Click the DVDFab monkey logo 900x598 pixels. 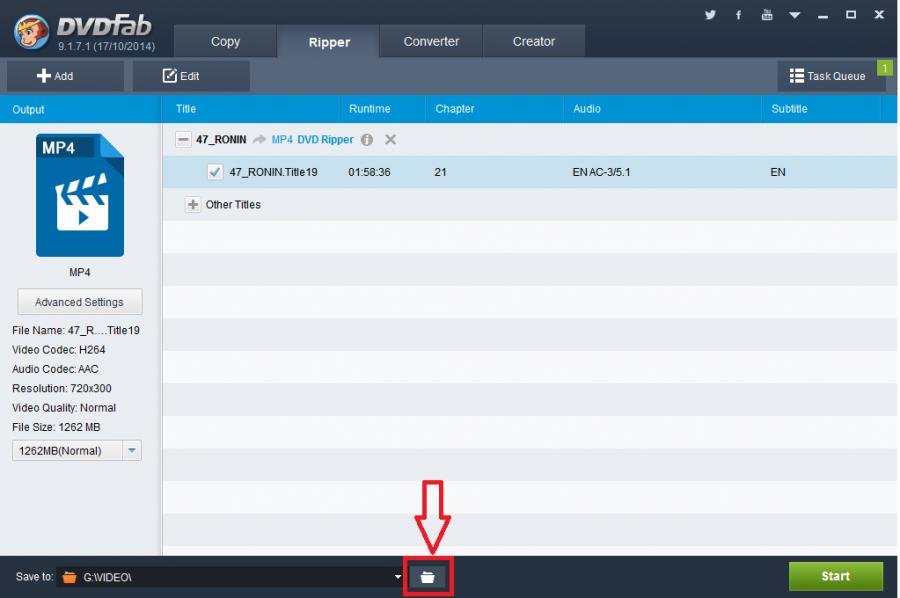(32, 32)
